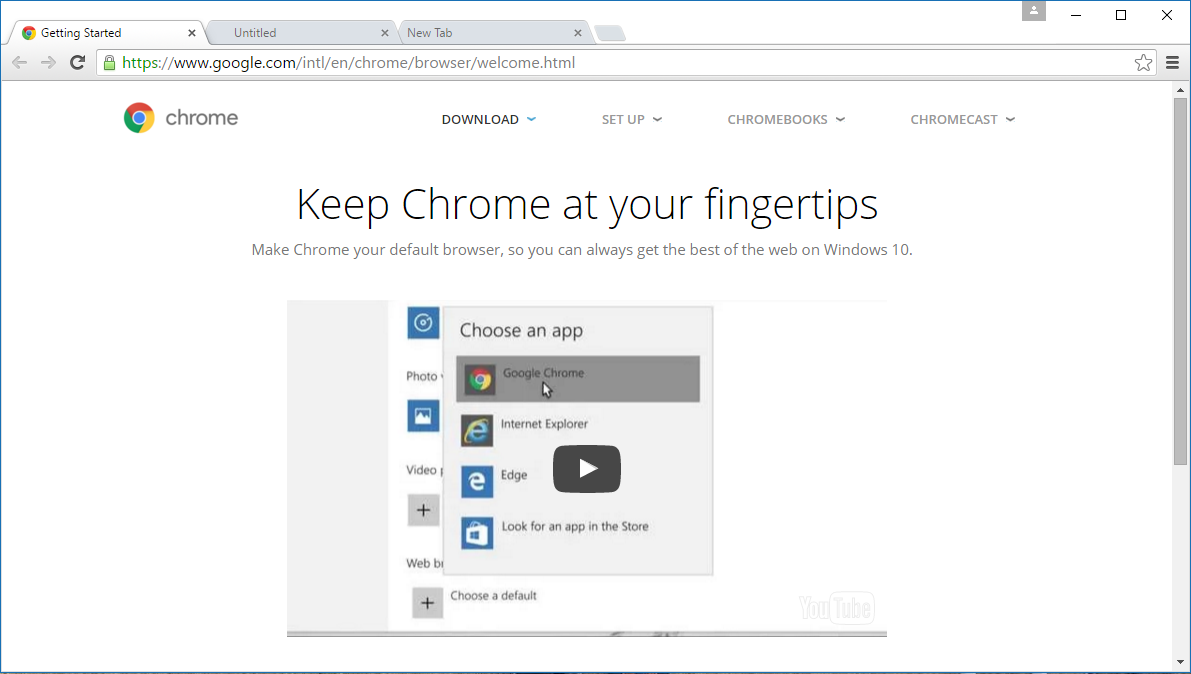The width and height of the screenshot is (1191, 674).
Task: Click the scrollbar up arrow
Action: pos(1180,90)
